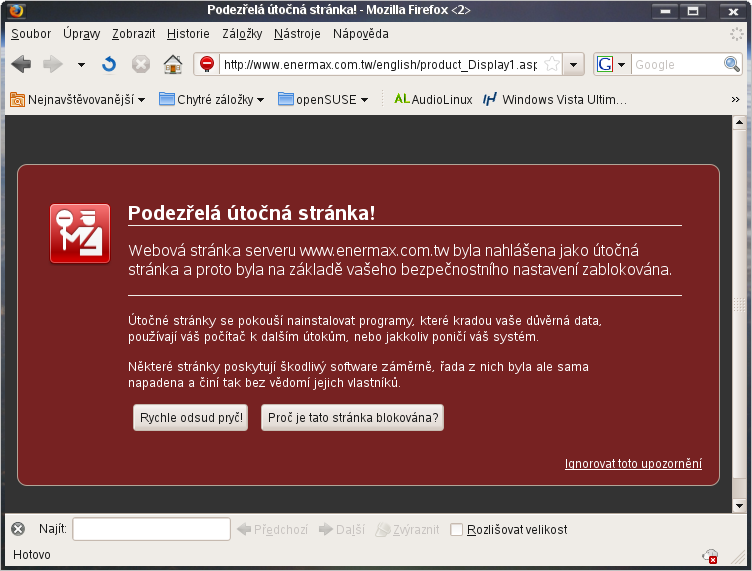Click the loading activity throbber icon
Image resolution: width=752 pixels, height=571 pixels.
(x=737, y=34)
